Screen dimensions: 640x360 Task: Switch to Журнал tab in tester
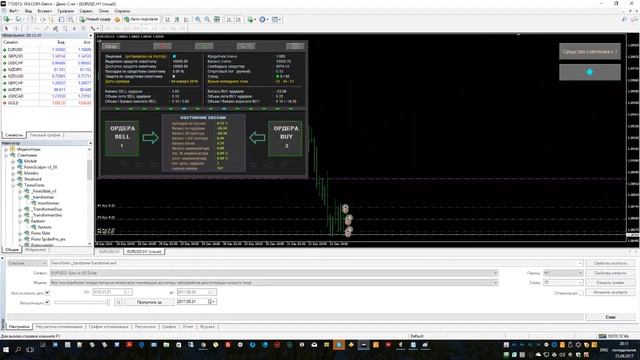207,327
